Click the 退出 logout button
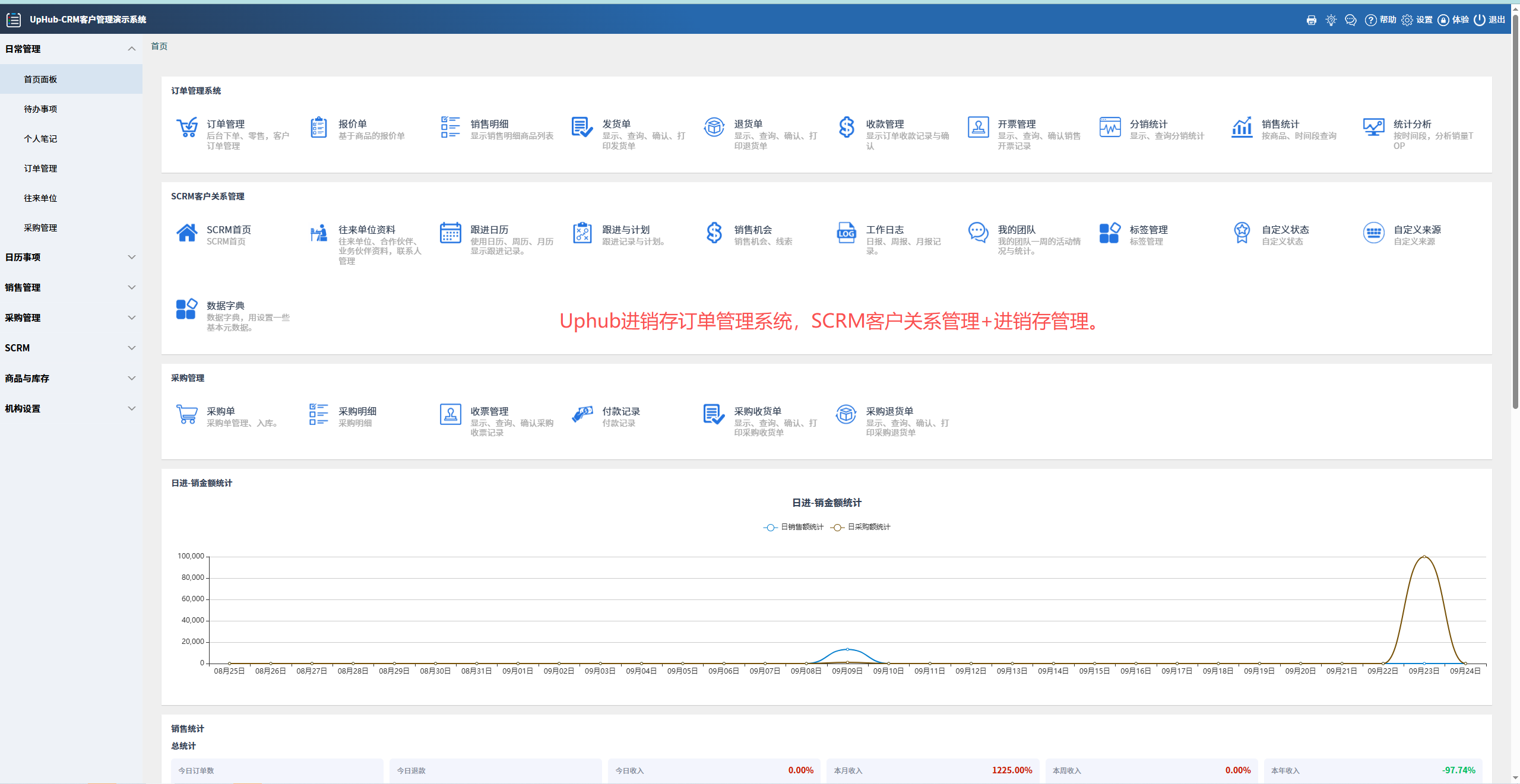1520x784 pixels. click(x=1490, y=20)
